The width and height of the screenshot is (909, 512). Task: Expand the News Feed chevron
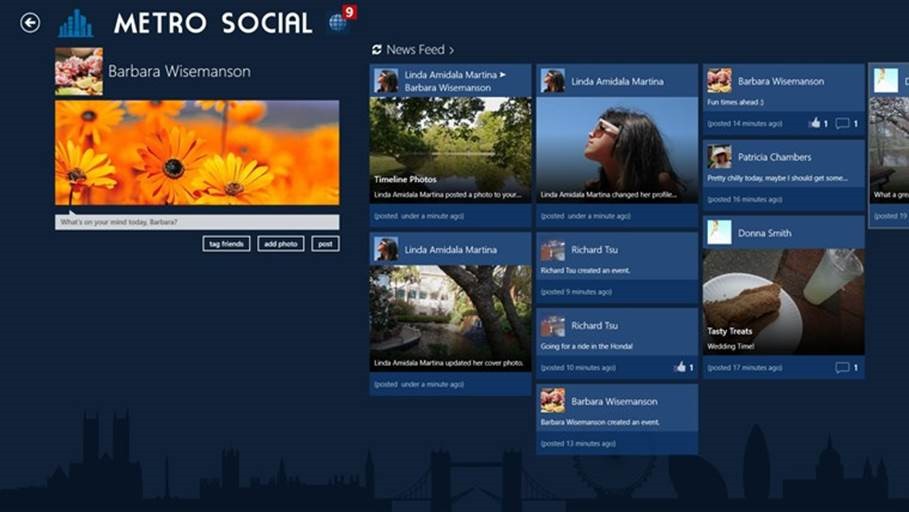pos(451,50)
